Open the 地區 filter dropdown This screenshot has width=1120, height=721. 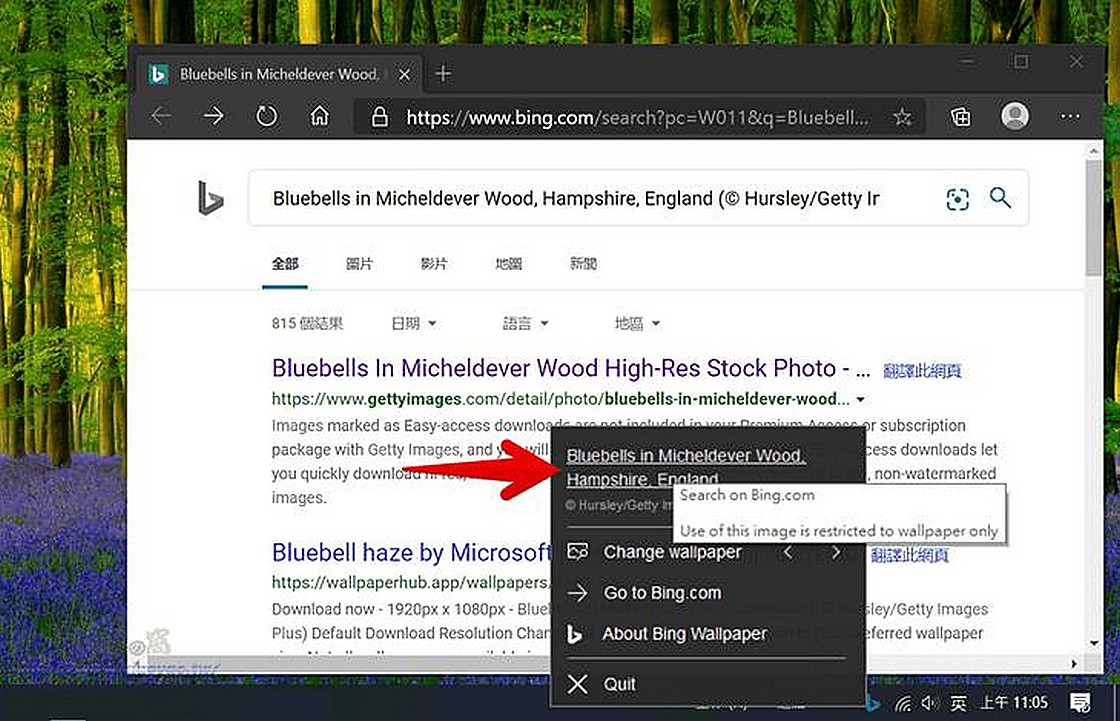(637, 324)
